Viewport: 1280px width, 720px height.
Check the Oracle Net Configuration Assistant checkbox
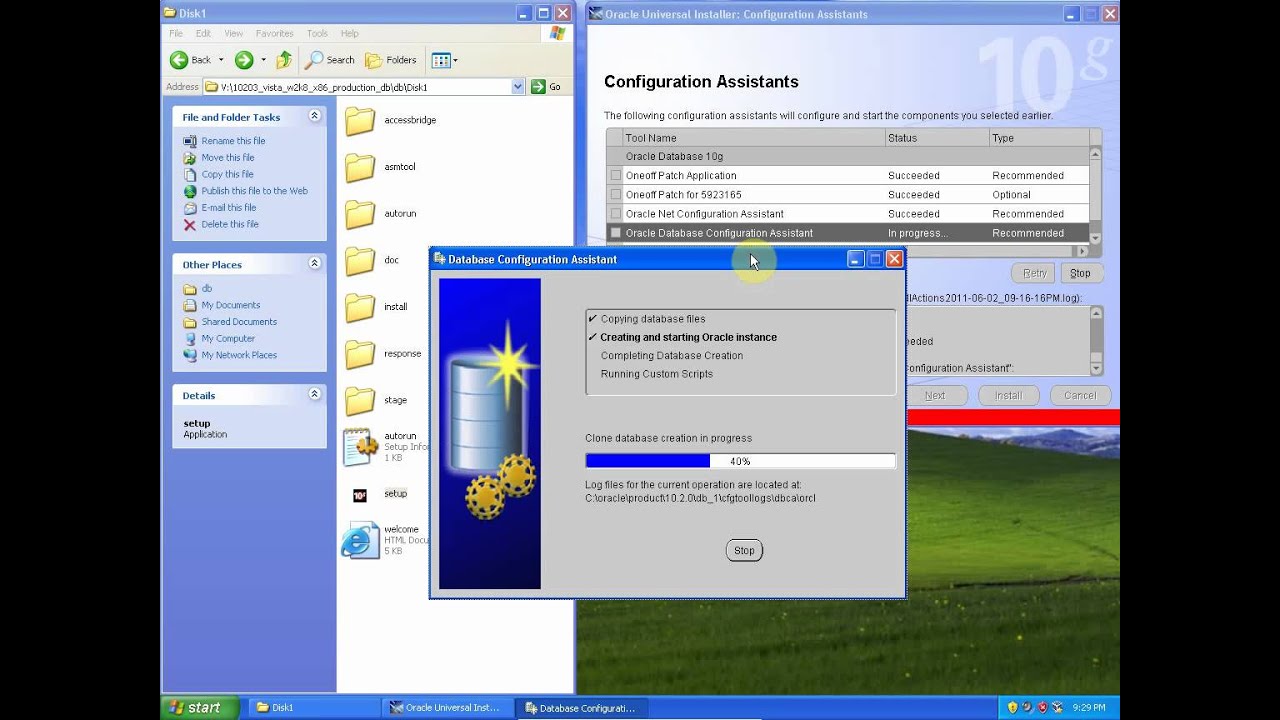point(616,214)
